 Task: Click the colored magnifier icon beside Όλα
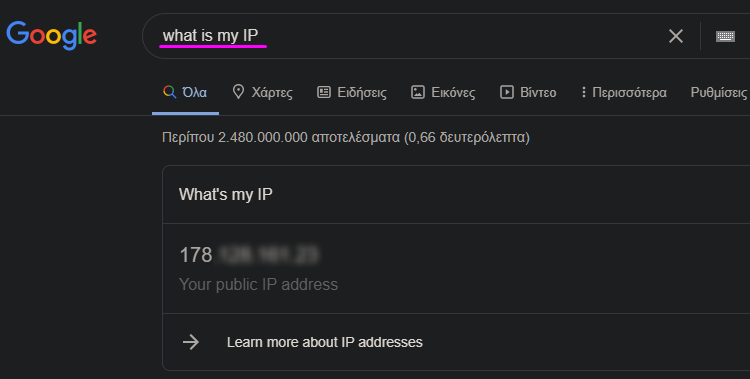tap(169, 91)
